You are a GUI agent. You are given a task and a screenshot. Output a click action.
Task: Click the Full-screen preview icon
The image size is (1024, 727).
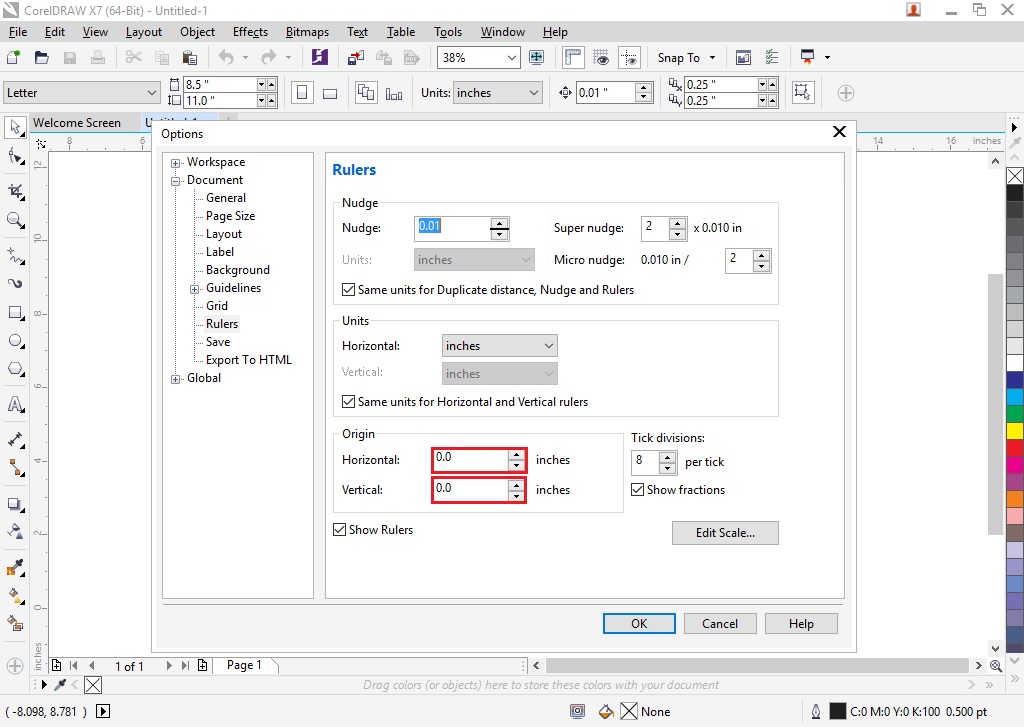coord(536,57)
